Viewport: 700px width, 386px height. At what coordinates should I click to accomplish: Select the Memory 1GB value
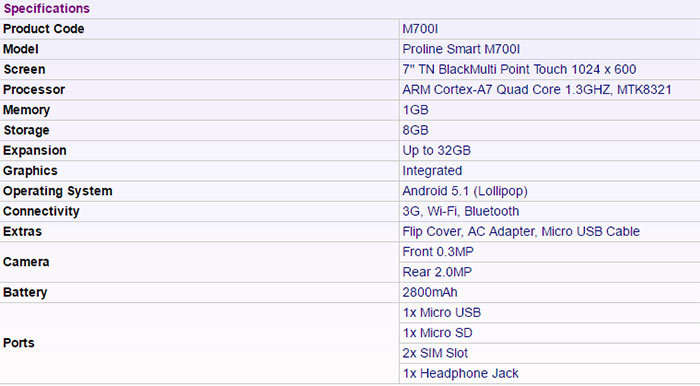(416, 110)
